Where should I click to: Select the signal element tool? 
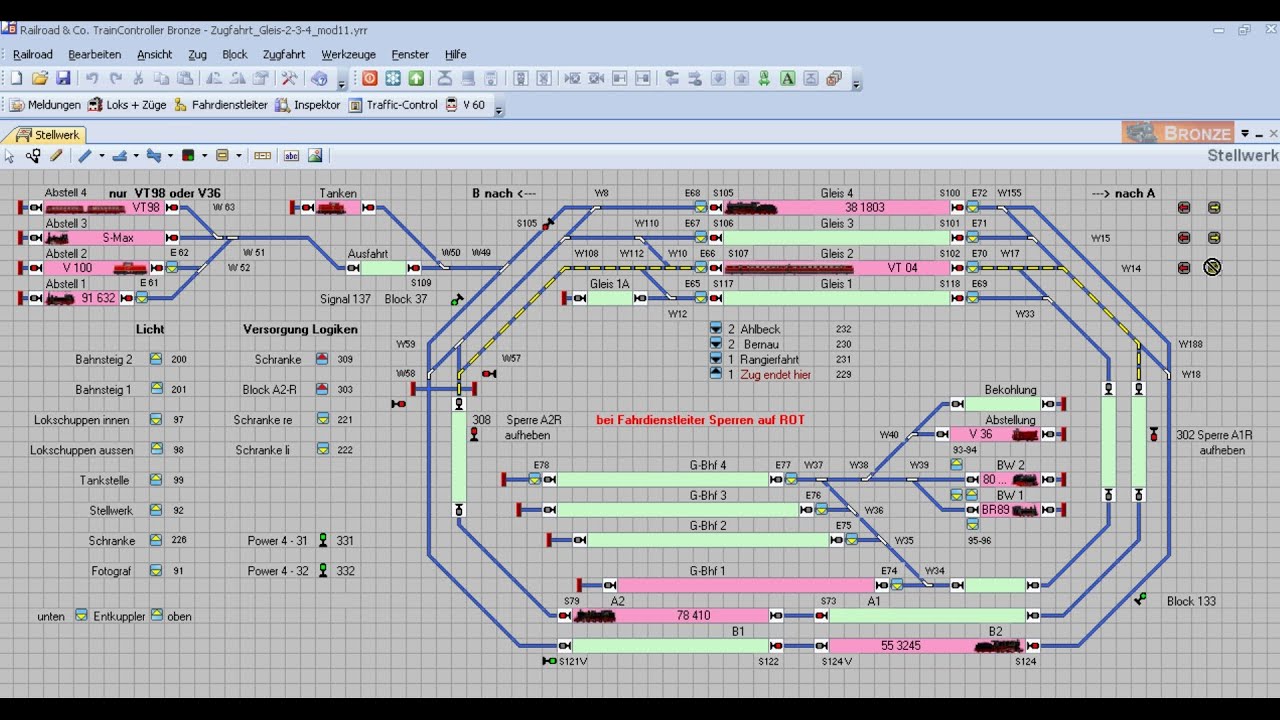[x=188, y=156]
